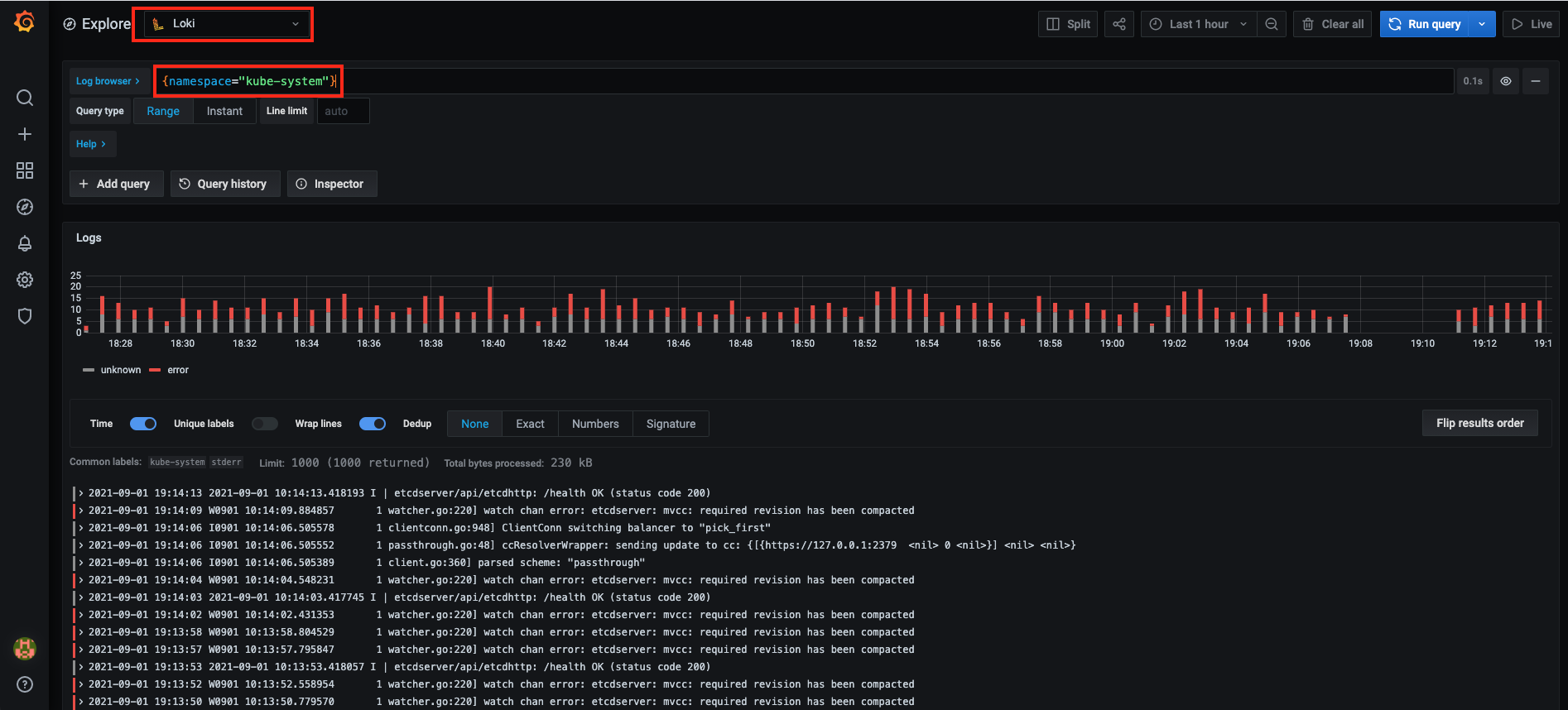Viewport: 1568px width, 710px height.
Task: Click the Run query button
Action: (x=1425, y=24)
